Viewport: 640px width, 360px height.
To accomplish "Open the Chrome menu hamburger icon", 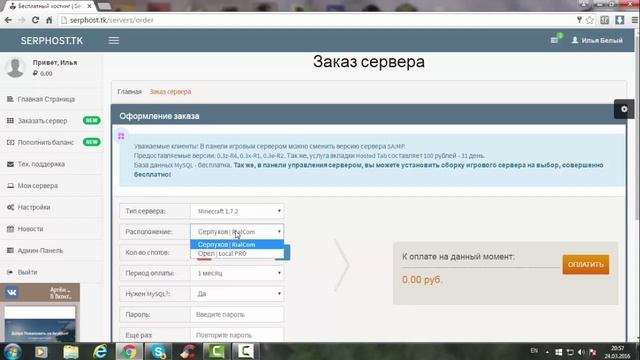I will click(634, 20).
